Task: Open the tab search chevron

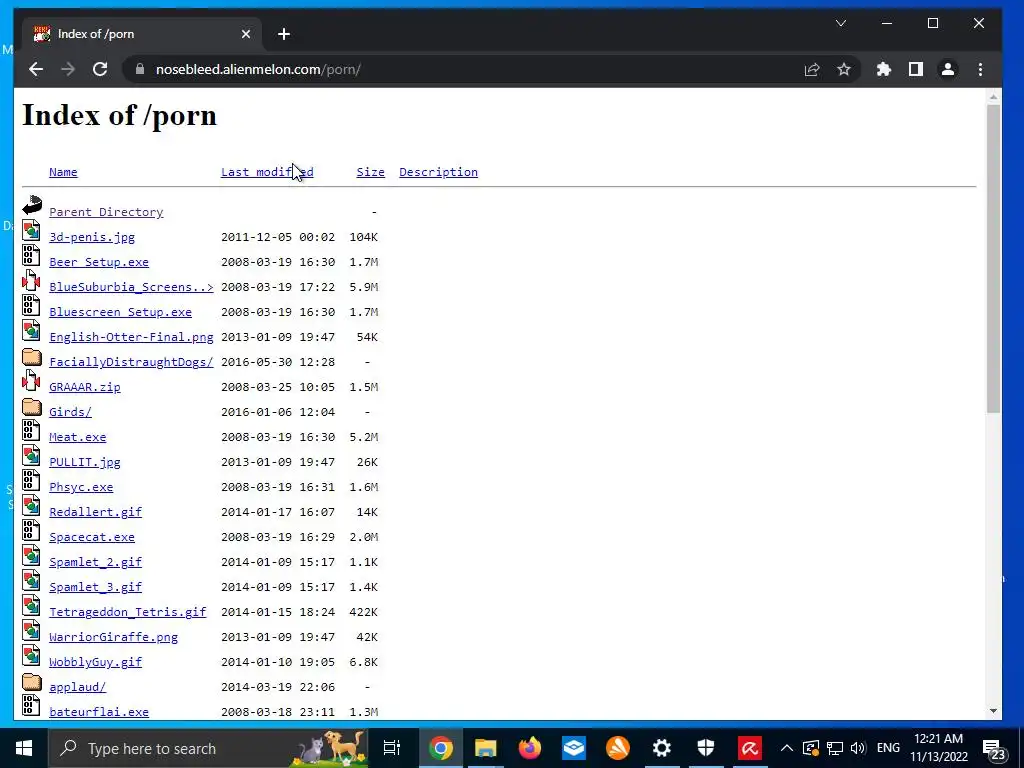Action: point(841,24)
